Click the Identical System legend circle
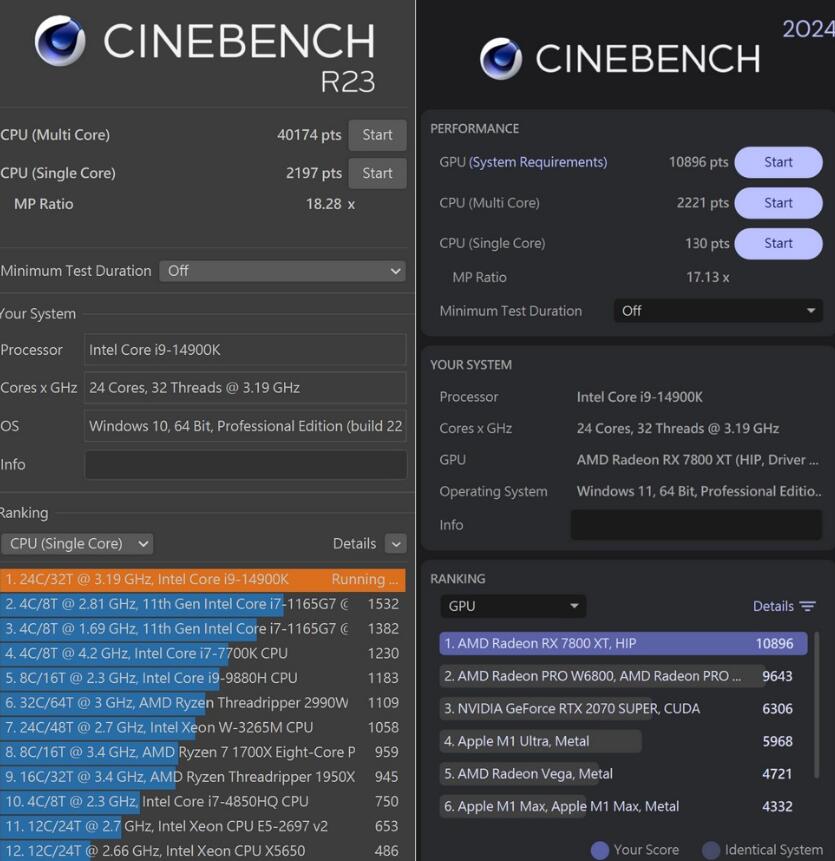 (711, 850)
